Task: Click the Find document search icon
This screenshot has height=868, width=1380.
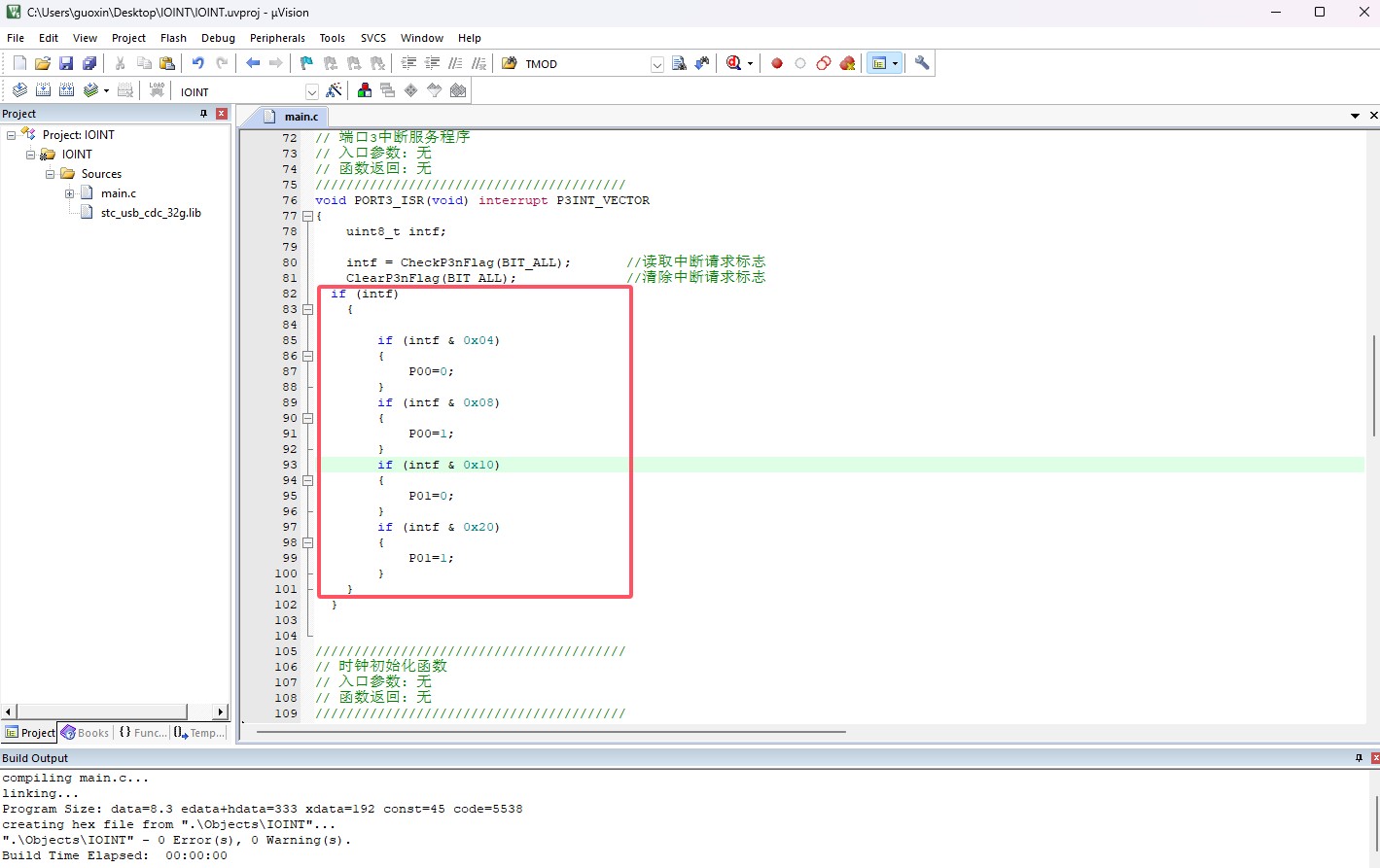Action: [679, 63]
